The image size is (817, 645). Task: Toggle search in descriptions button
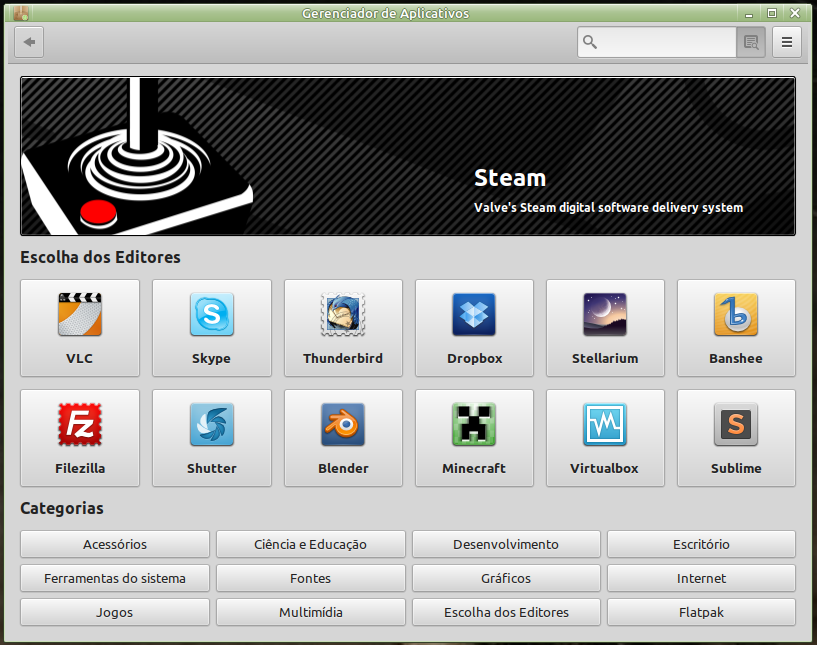[x=751, y=42]
